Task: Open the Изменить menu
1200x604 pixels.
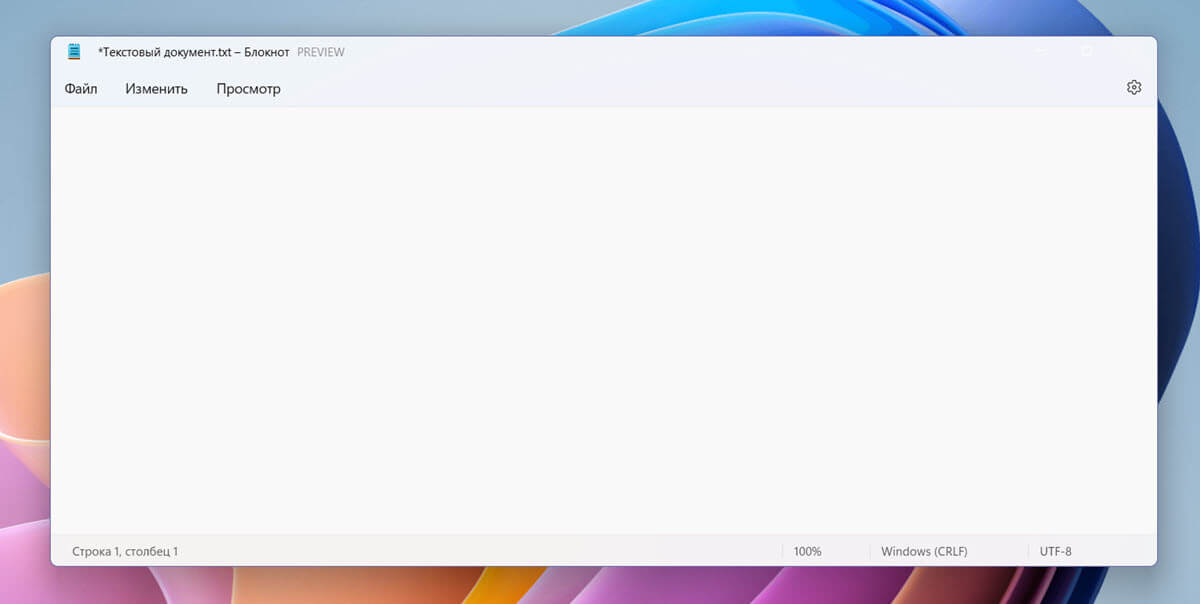Action: [x=156, y=89]
